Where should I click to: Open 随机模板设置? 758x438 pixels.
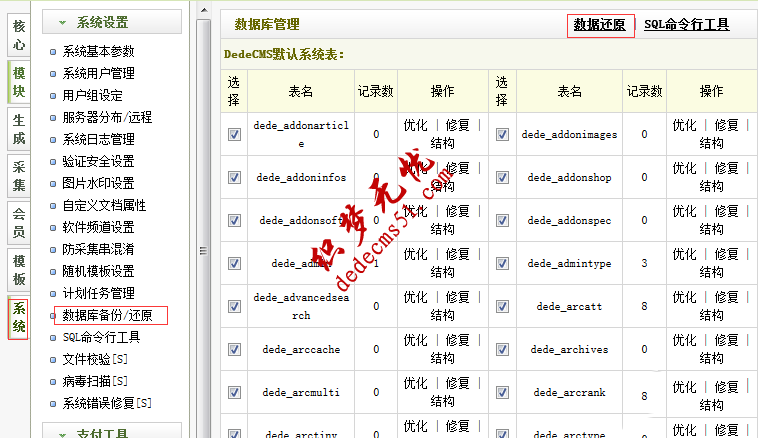(98, 271)
